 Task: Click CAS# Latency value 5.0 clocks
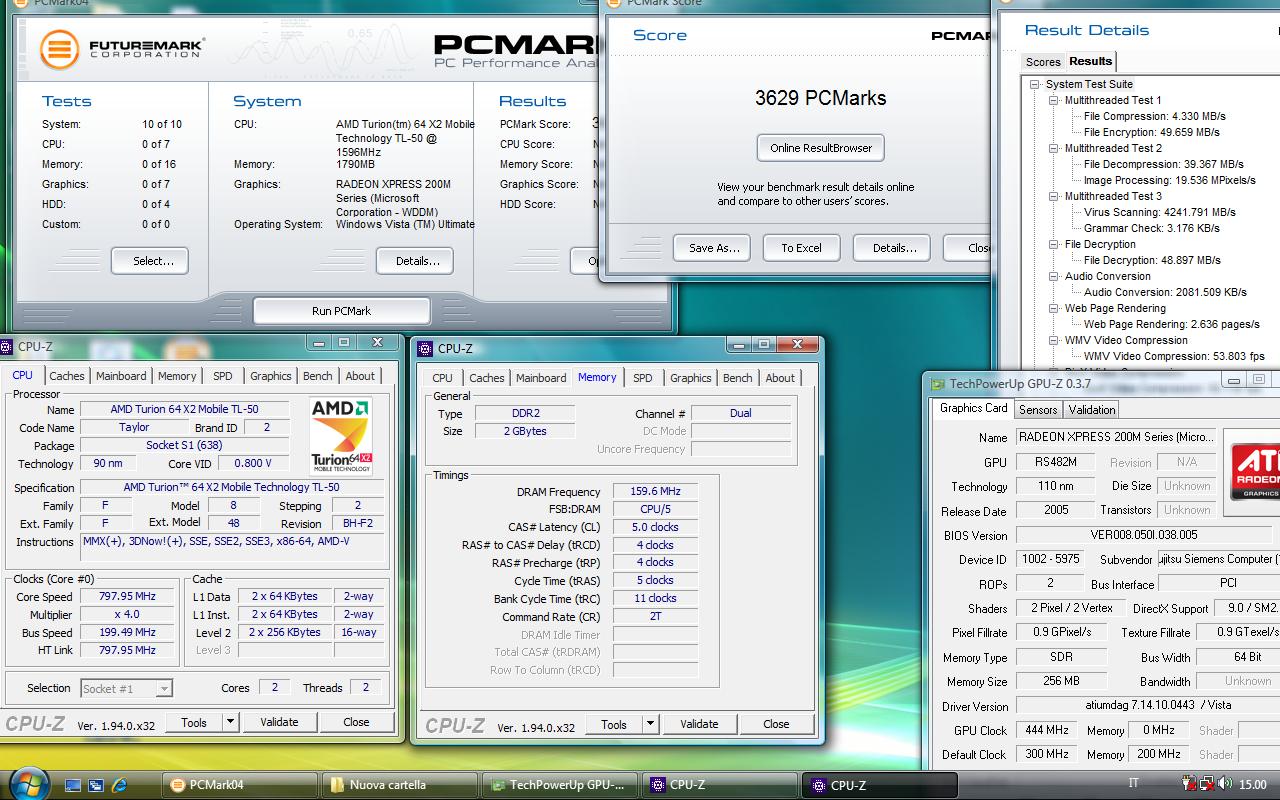655,527
